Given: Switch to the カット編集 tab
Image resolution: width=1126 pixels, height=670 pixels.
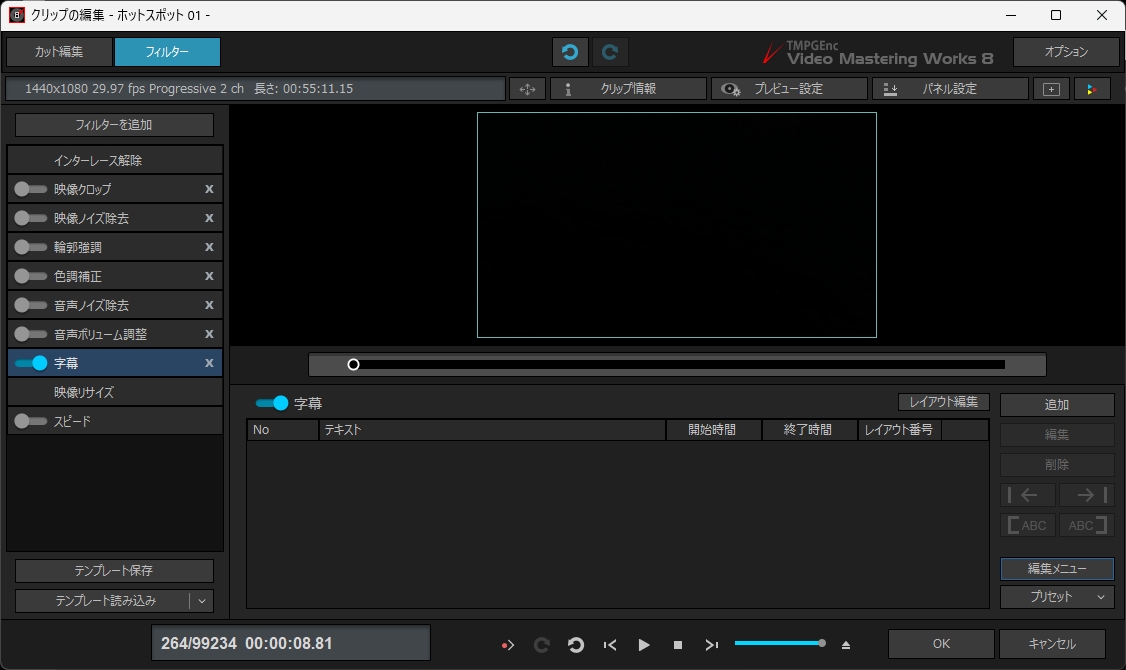Looking at the screenshot, I should point(59,52).
